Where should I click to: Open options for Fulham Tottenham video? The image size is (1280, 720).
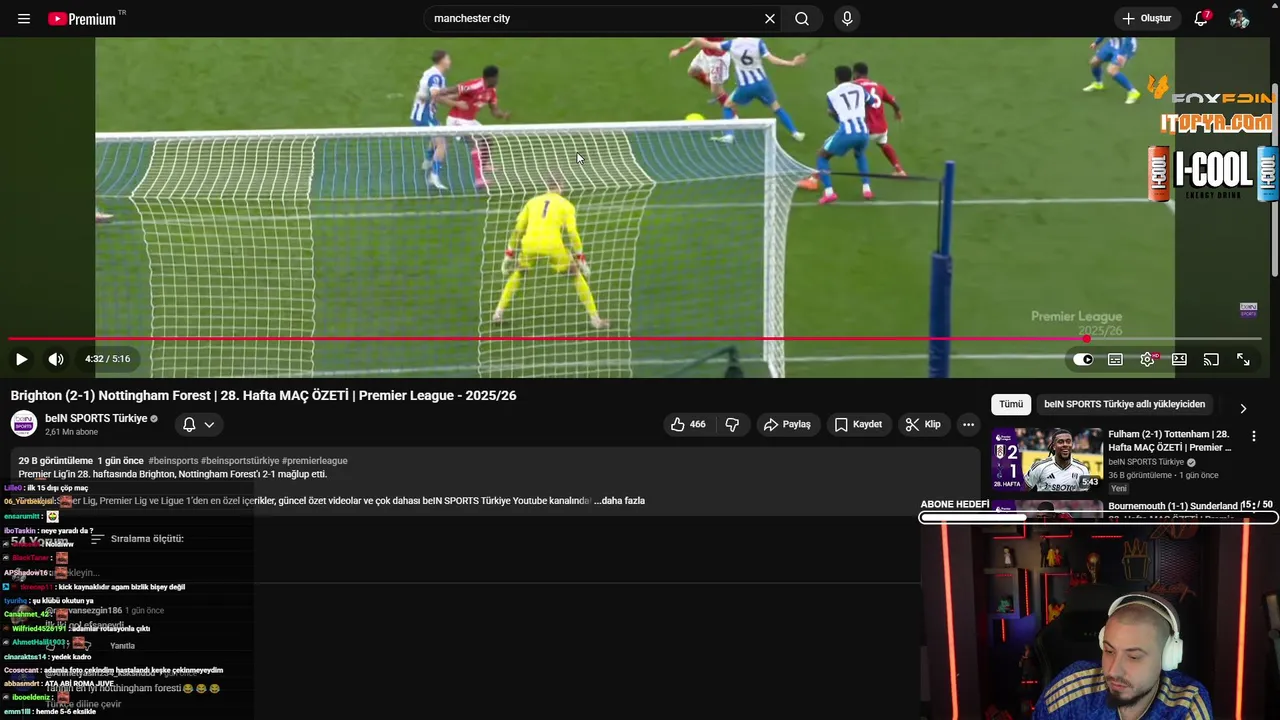(x=1254, y=436)
